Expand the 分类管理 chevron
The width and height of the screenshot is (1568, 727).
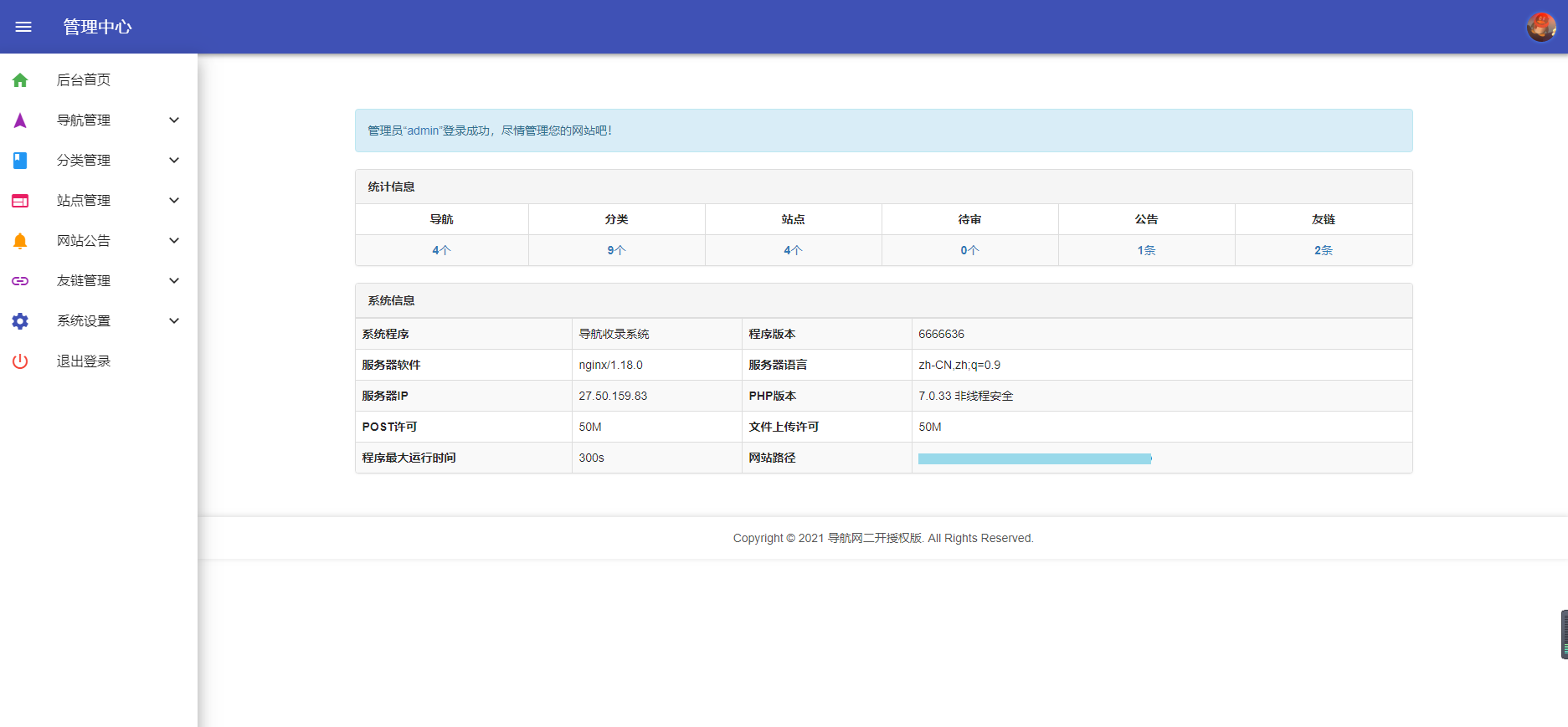(x=174, y=161)
